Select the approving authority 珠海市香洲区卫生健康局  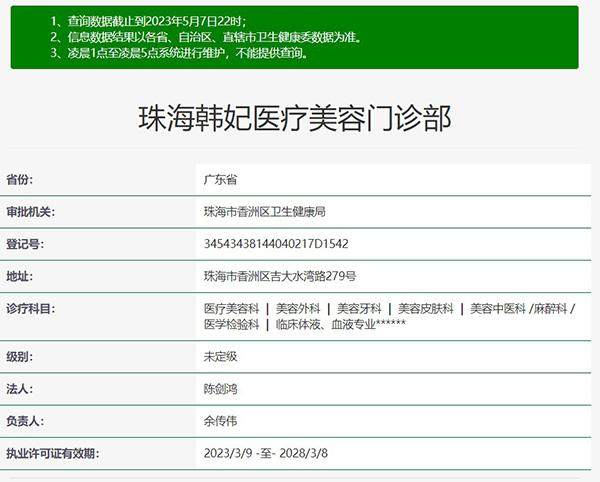pyautogui.click(x=265, y=212)
